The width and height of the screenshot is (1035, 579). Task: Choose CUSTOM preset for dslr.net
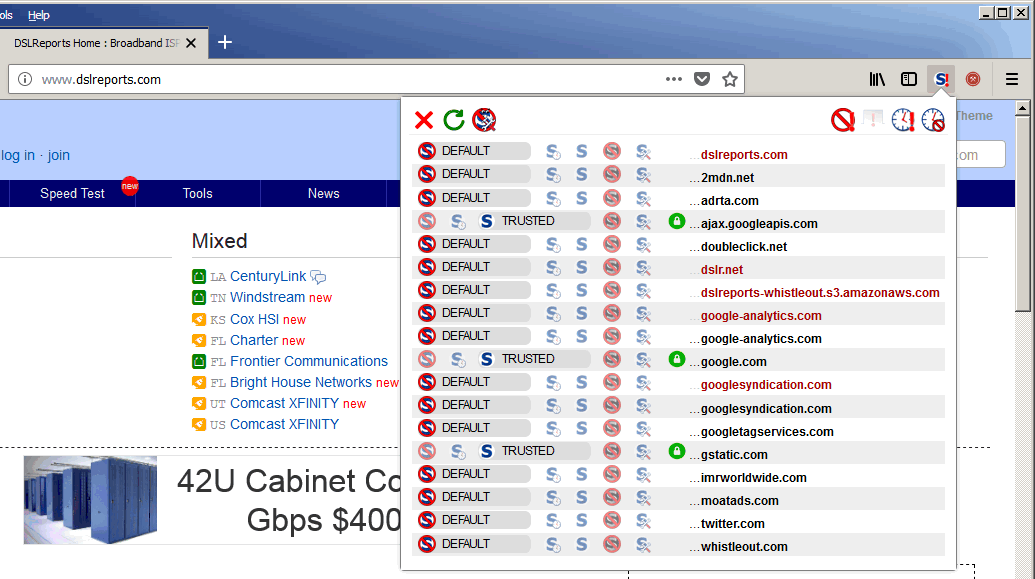pyautogui.click(x=644, y=267)
